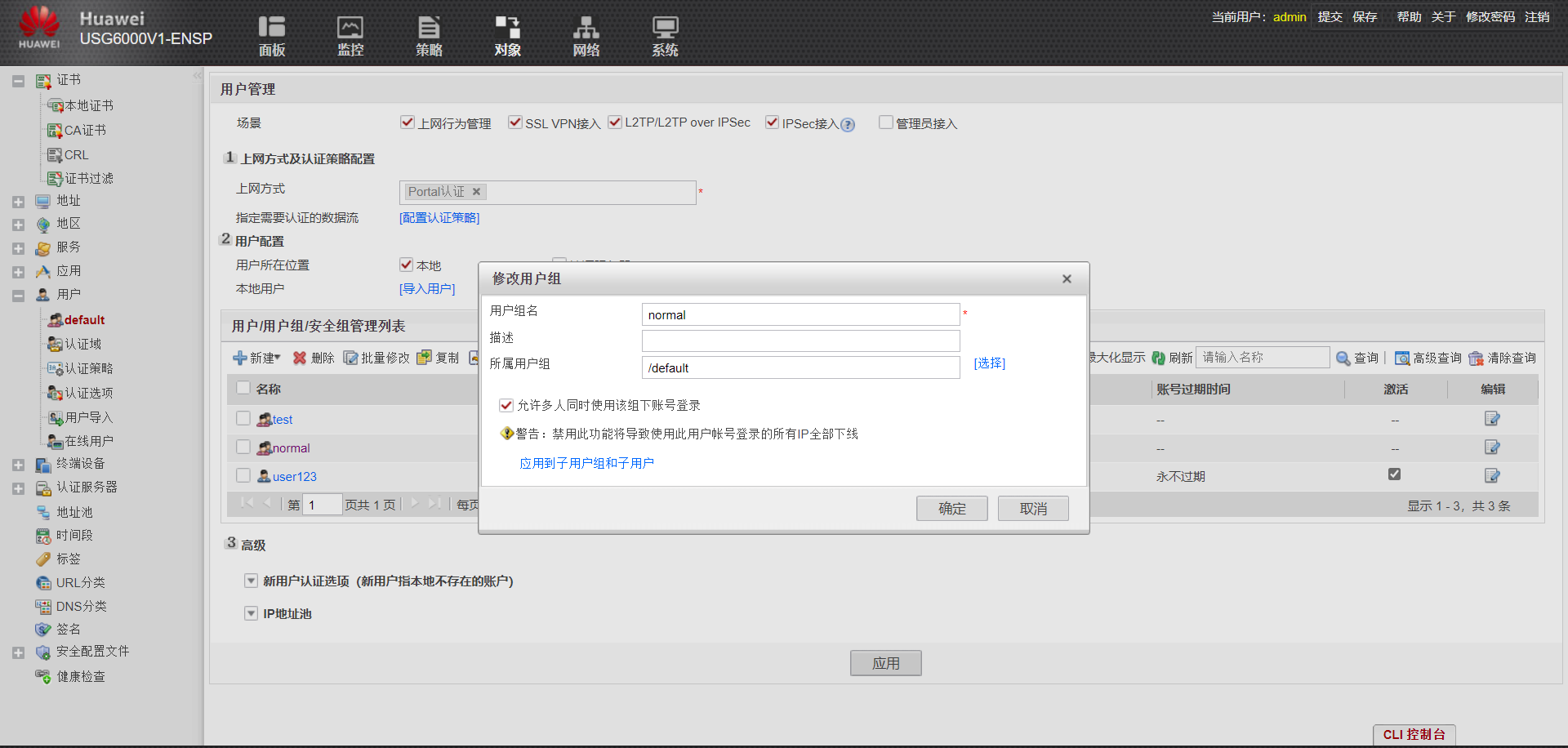Screen dimensions: 1568x748
Task: Click edit icon for test row
Action: [x=1492, y=419]
